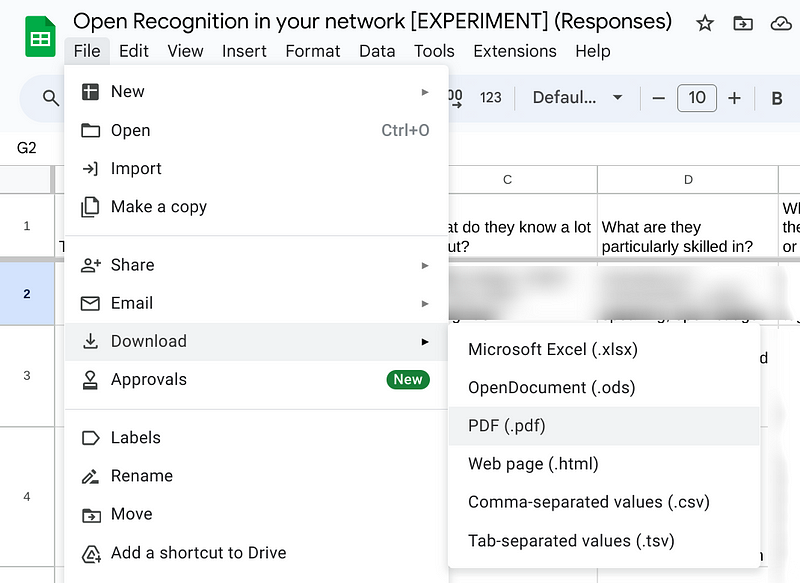This screenshot has height=583, width=800.
Task: Open the Extensions menu
Action: [515, 51]
